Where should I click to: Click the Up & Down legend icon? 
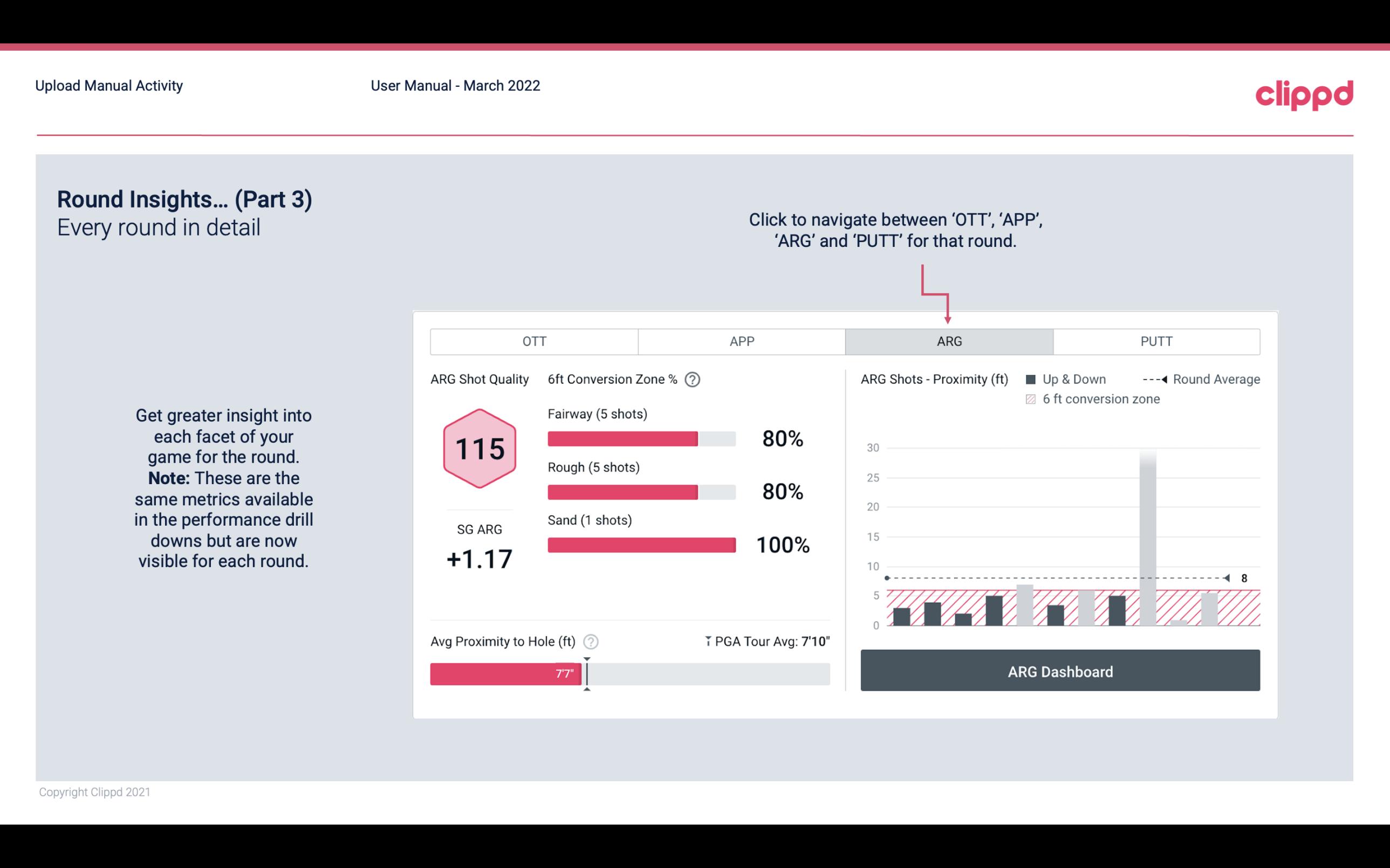click(1034, 380)
